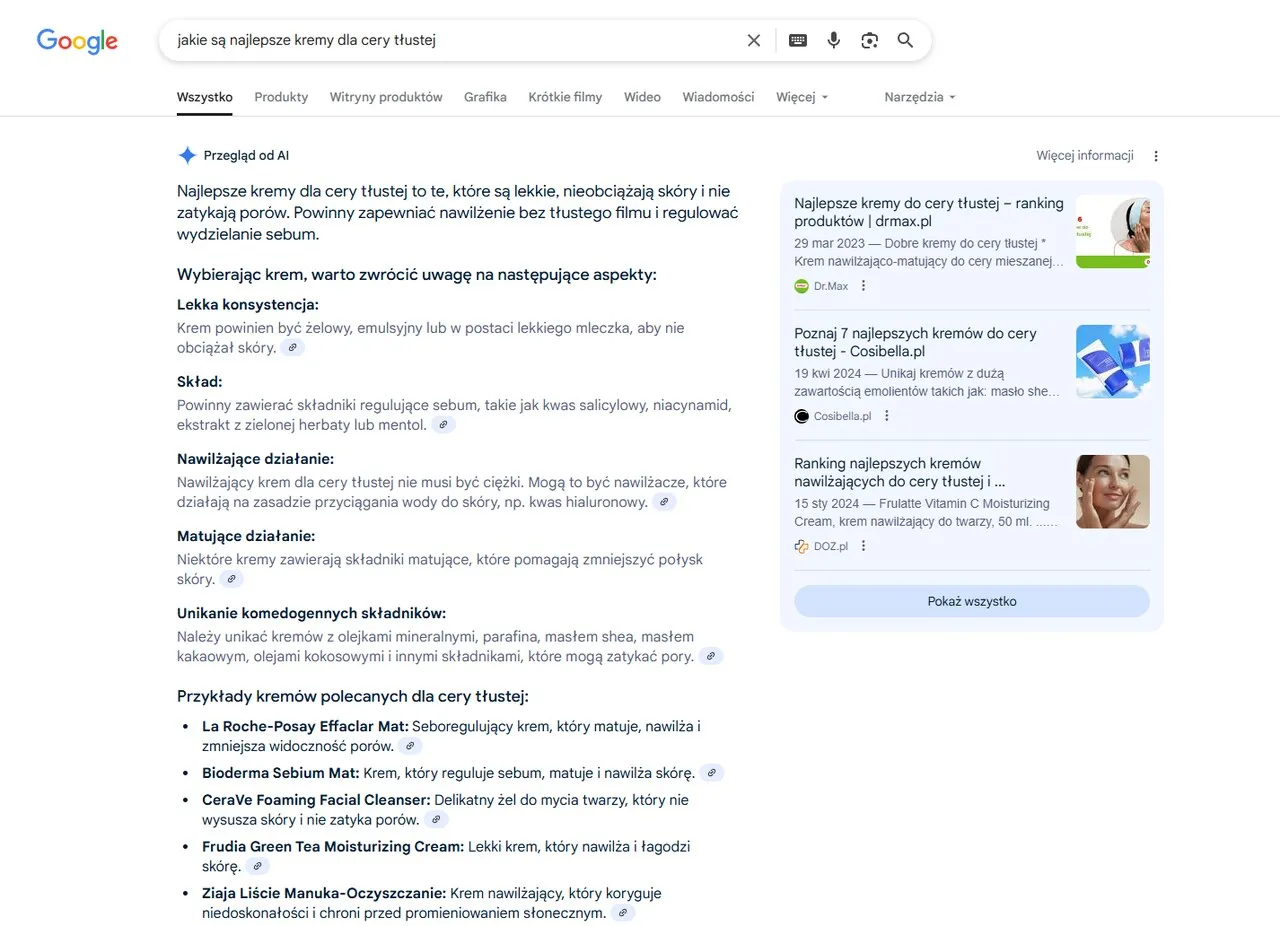Image resolution: width=1280 pixels, height=926 pixels.
Task: Click source link icon after Bioderma Sebium Mat
Action: (711, 773)
